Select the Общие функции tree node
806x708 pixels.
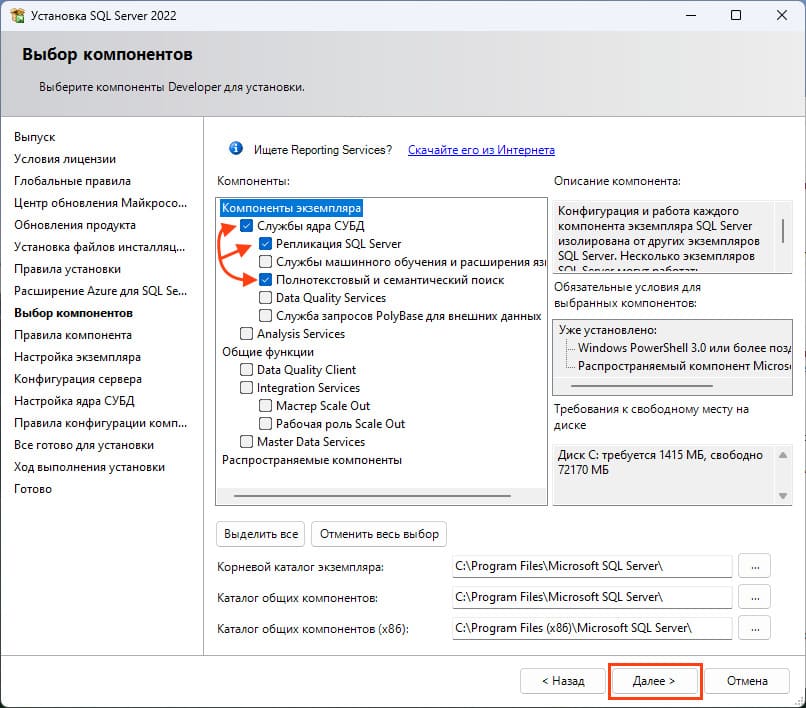268,352
